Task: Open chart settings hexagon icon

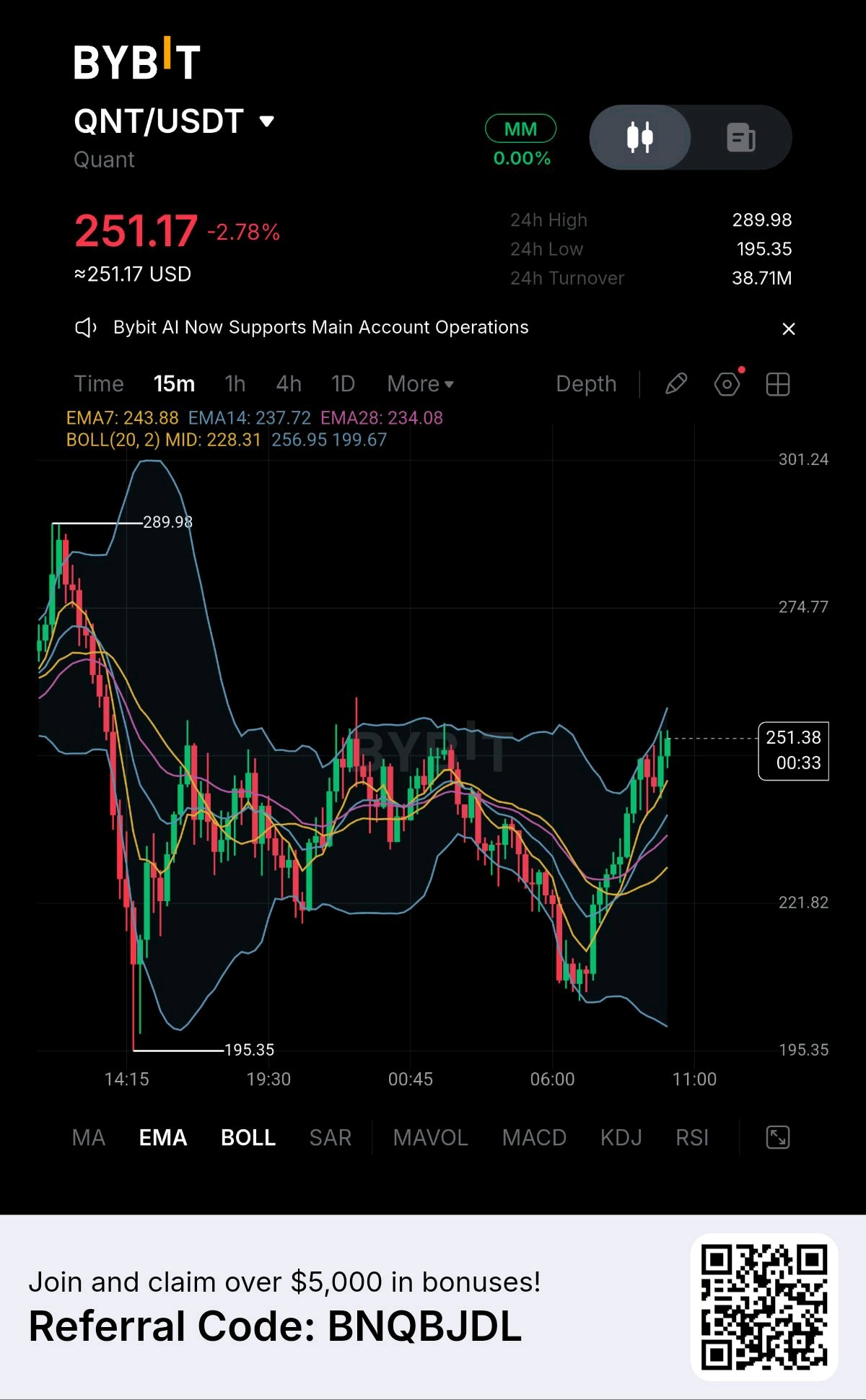Action: click(x=727, y=384)
